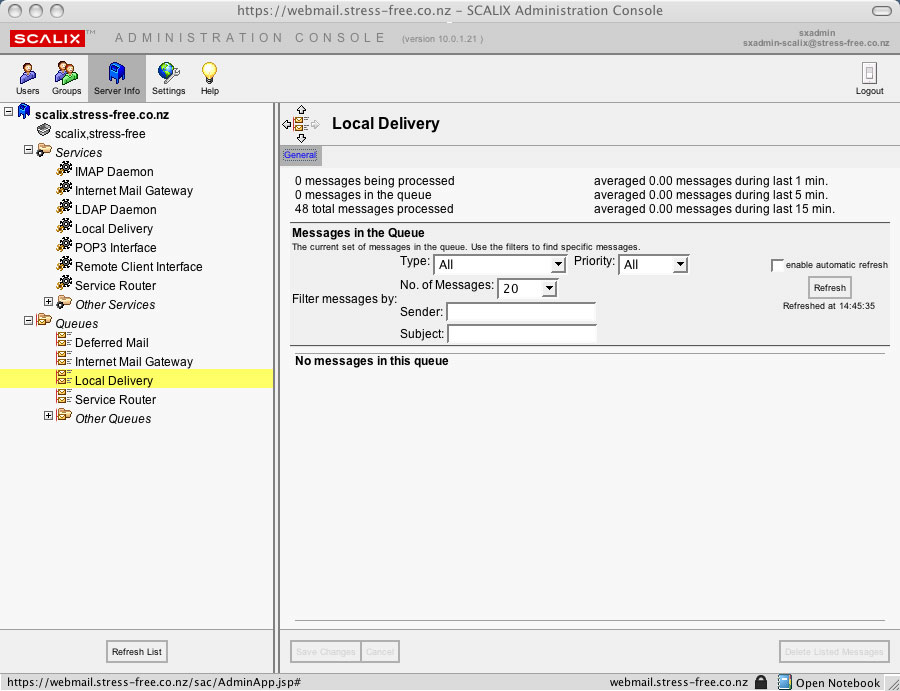
Task: Click the up arrow navigation icon
Action: click(x=301, y=109)
